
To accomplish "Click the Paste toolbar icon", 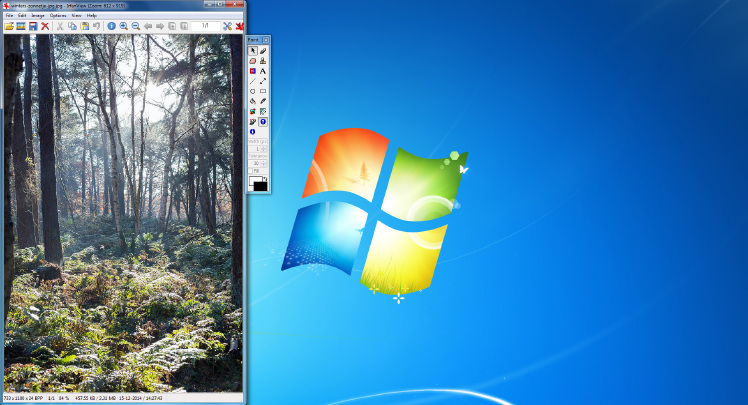I will click(x=84, y=26).
